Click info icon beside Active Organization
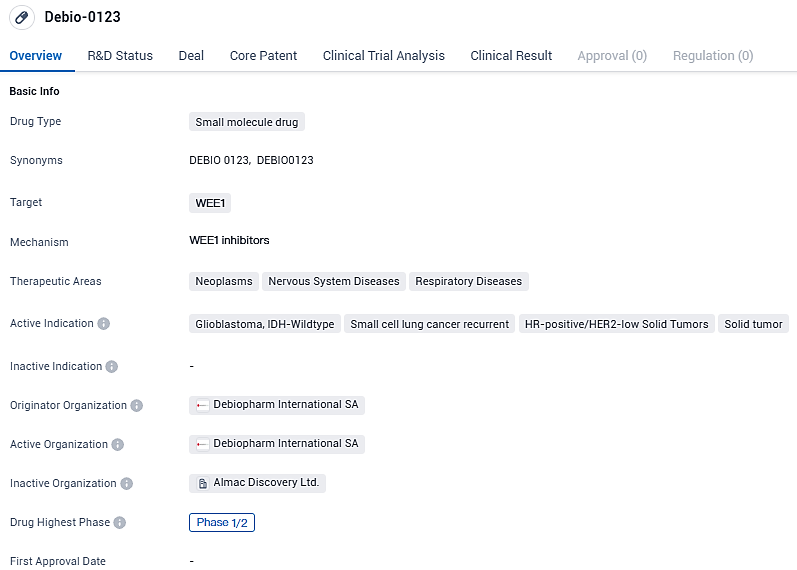The image size is (797, 570). point(118,445)
